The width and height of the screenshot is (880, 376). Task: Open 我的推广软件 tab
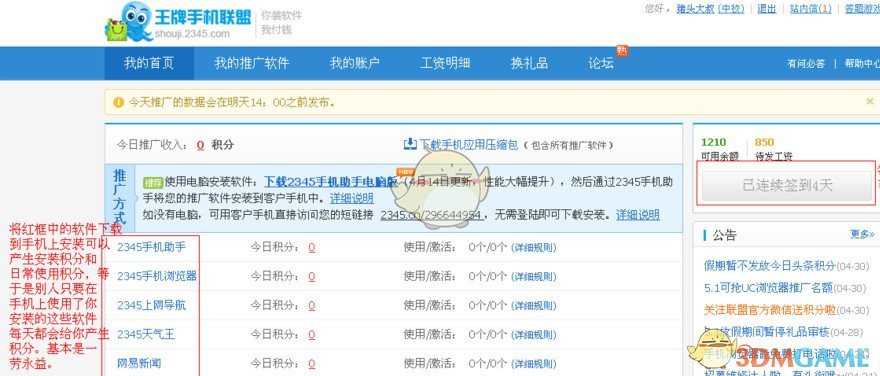pyautogui.click(x=251, y=63)
